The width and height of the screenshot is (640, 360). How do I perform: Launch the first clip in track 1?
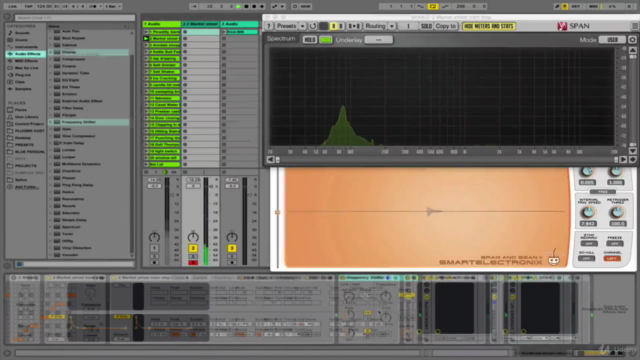point(146,32)
